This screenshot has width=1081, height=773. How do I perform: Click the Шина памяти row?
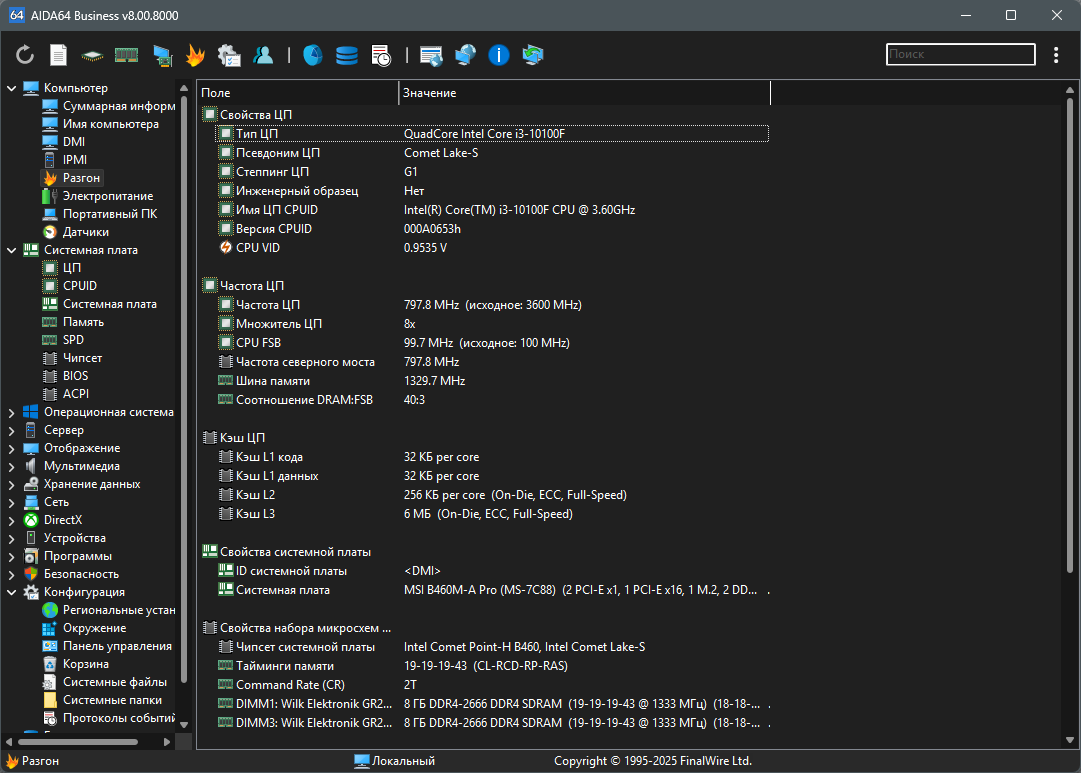[x=492, y=381]
